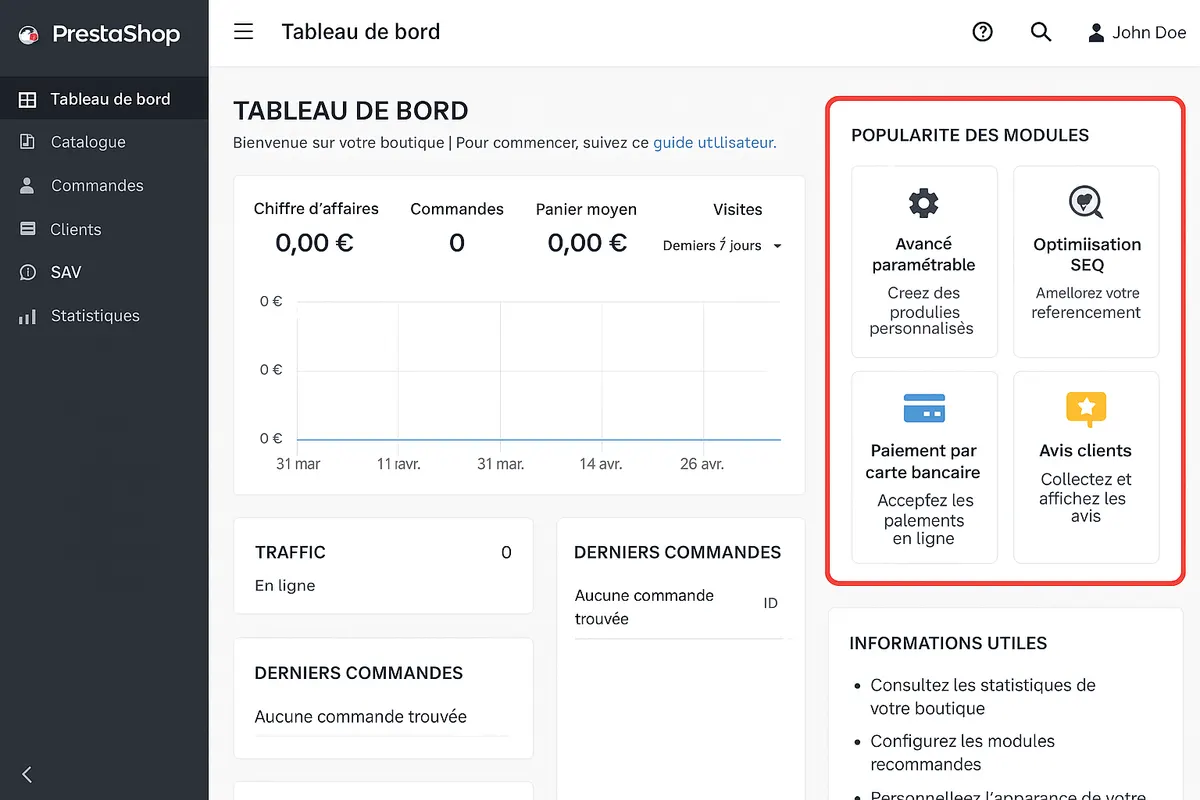This screenshot has height=800, width=1200.
Task: Click the Catalogue sidebar icon
Action: (28, 142)
